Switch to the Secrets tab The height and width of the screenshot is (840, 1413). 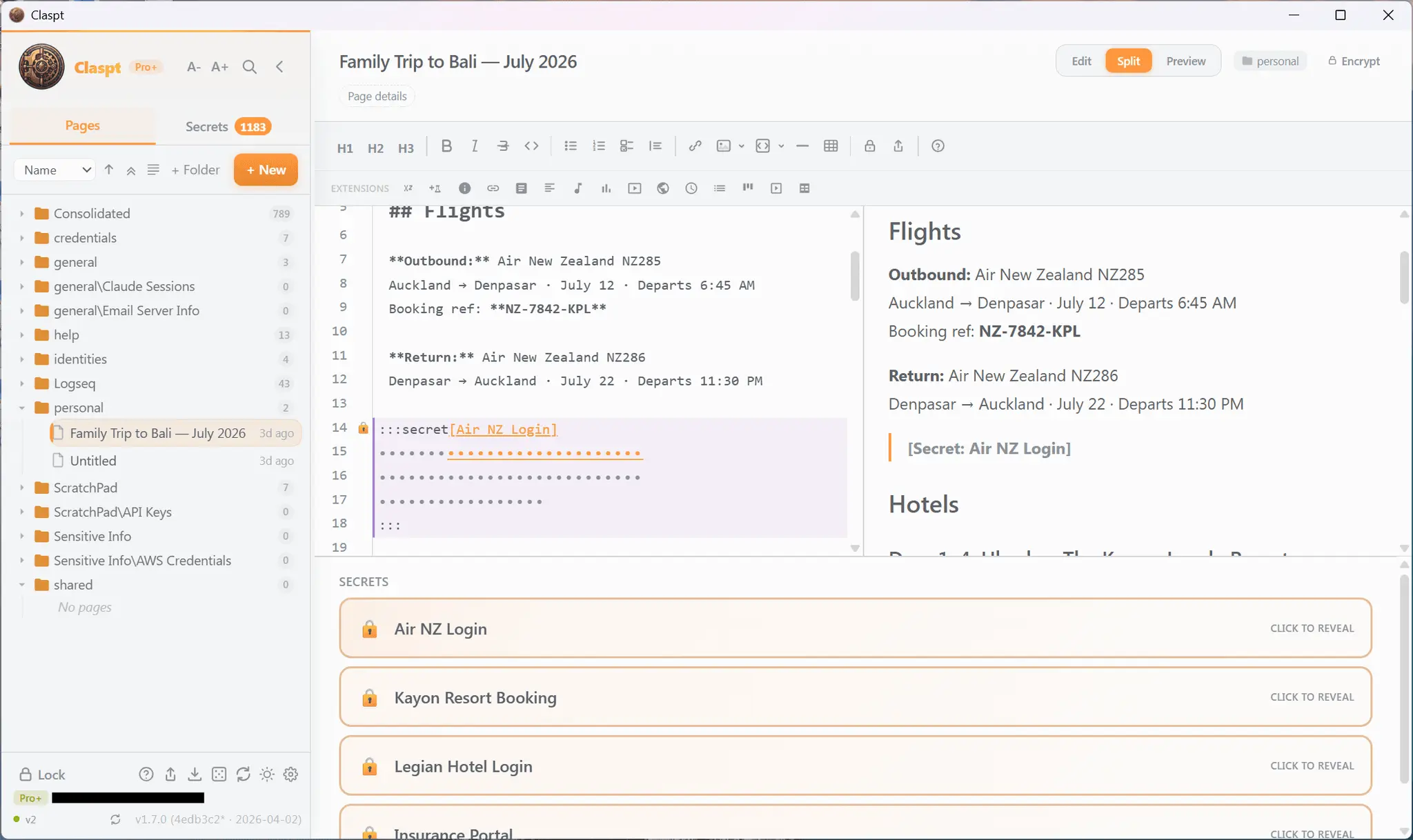click(x=228, y=126)
